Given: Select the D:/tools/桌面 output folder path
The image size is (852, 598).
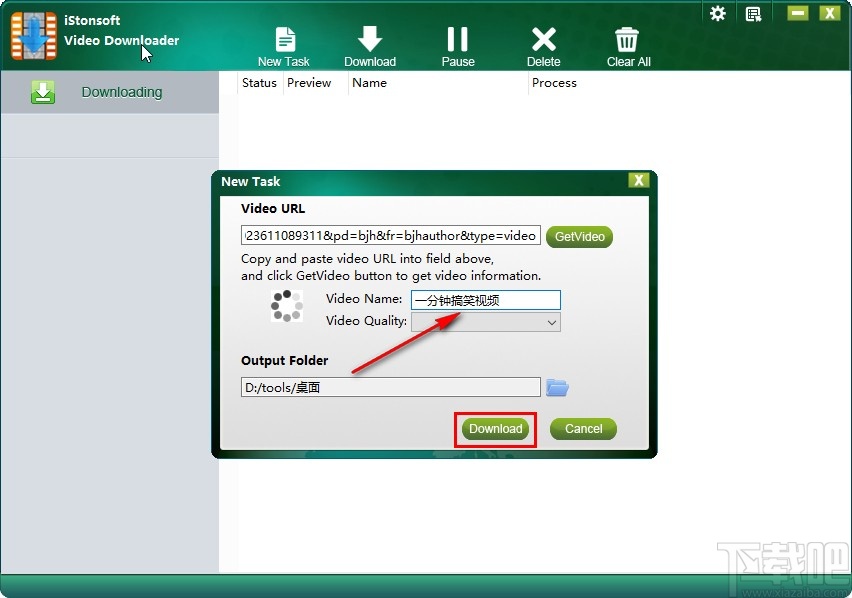Looking at the screenshot, I should (390, 387).
